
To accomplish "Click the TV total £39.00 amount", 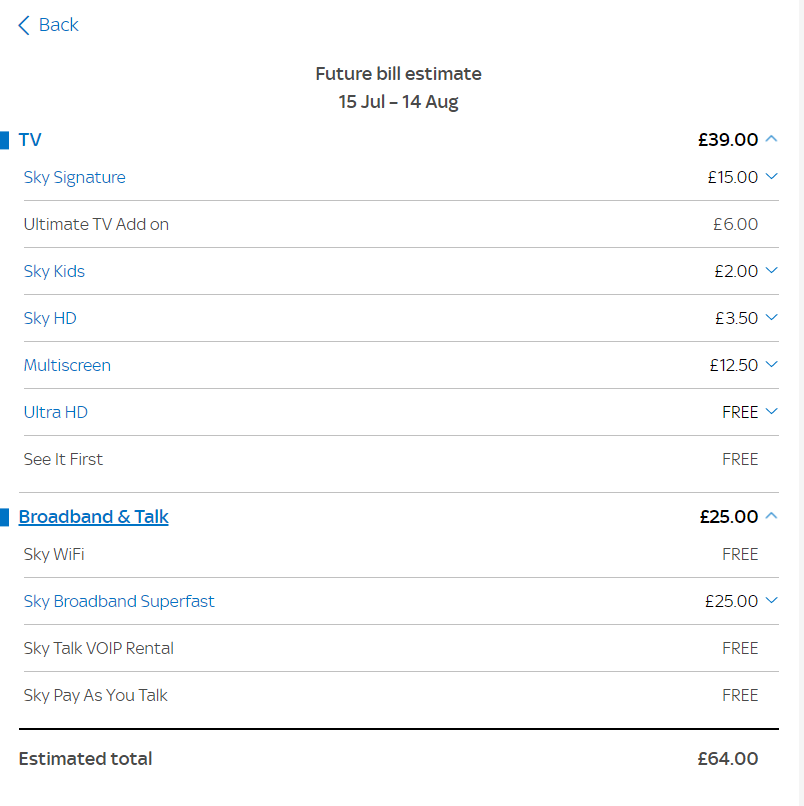I will click(x=728, y=140).
